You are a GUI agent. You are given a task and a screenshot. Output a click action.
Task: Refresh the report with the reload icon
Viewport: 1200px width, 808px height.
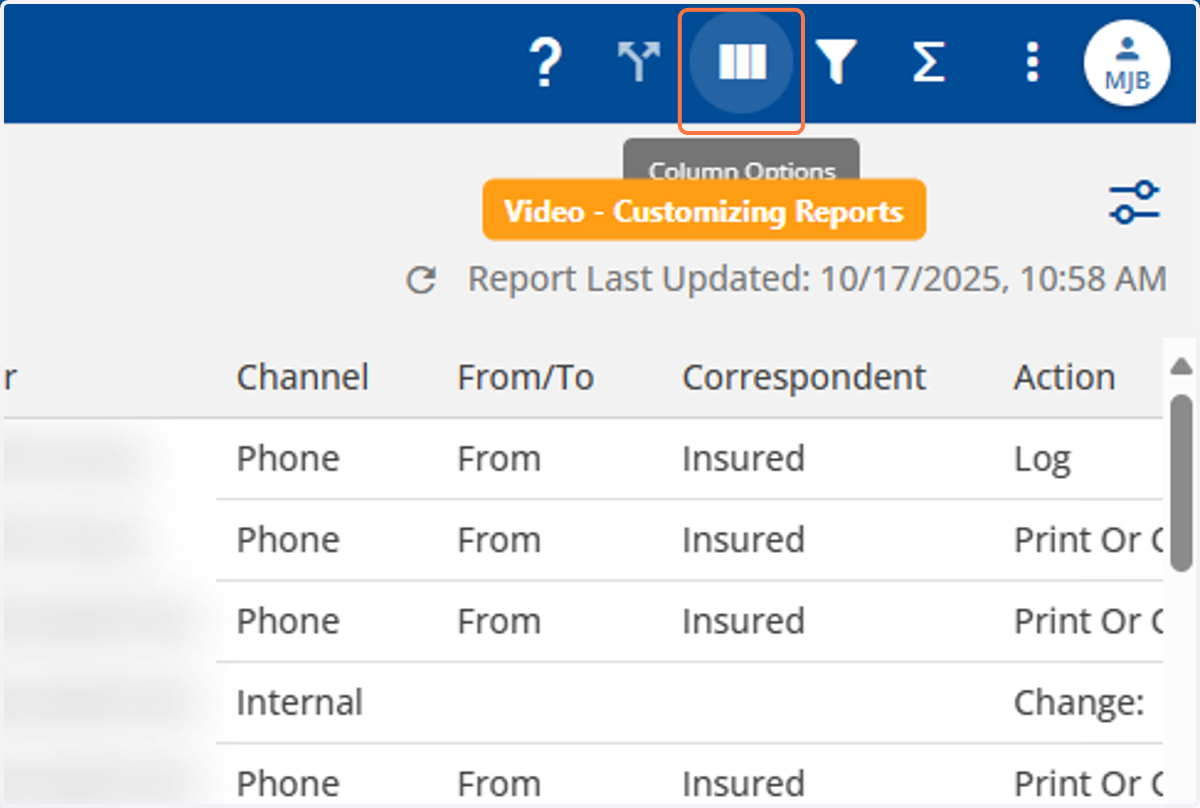421,281
